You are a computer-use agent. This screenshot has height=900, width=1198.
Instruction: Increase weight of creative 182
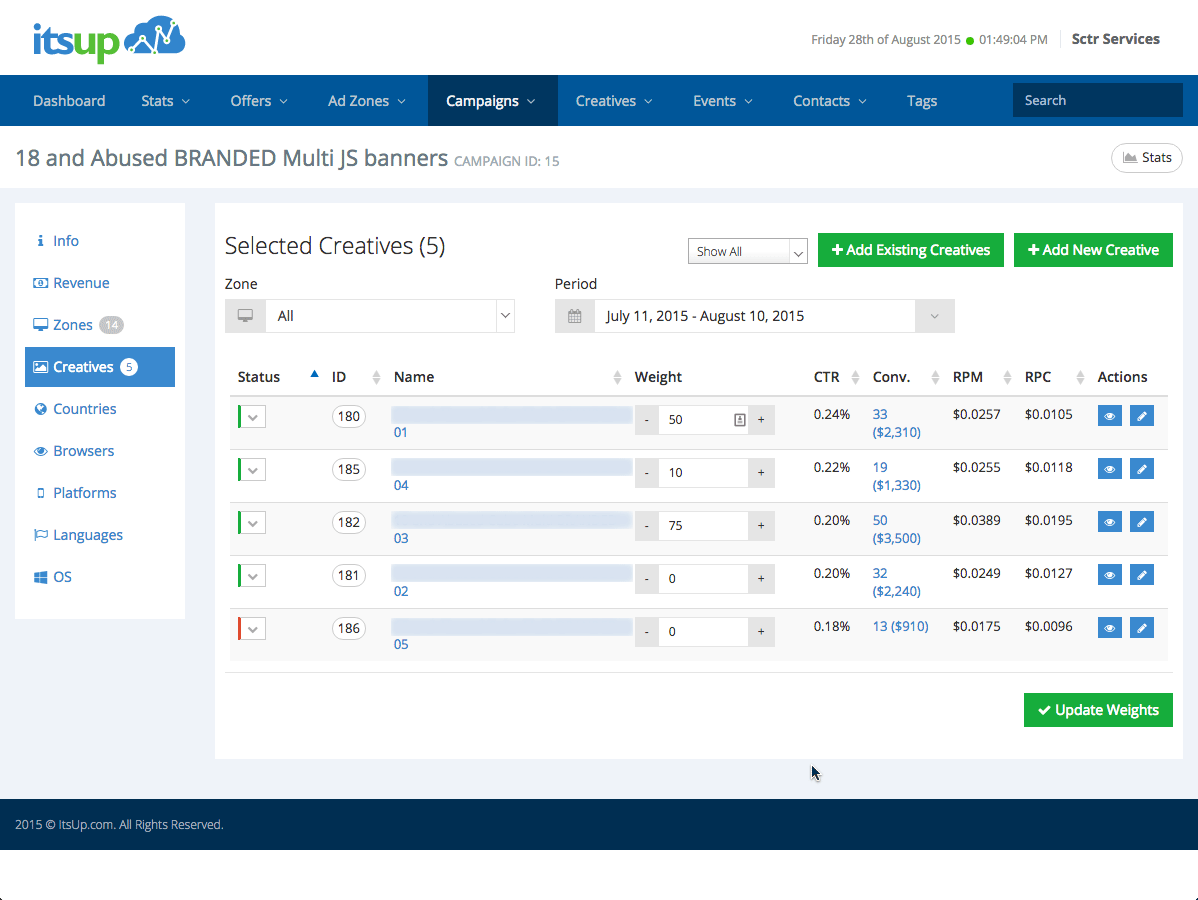[x=761, y=526]
